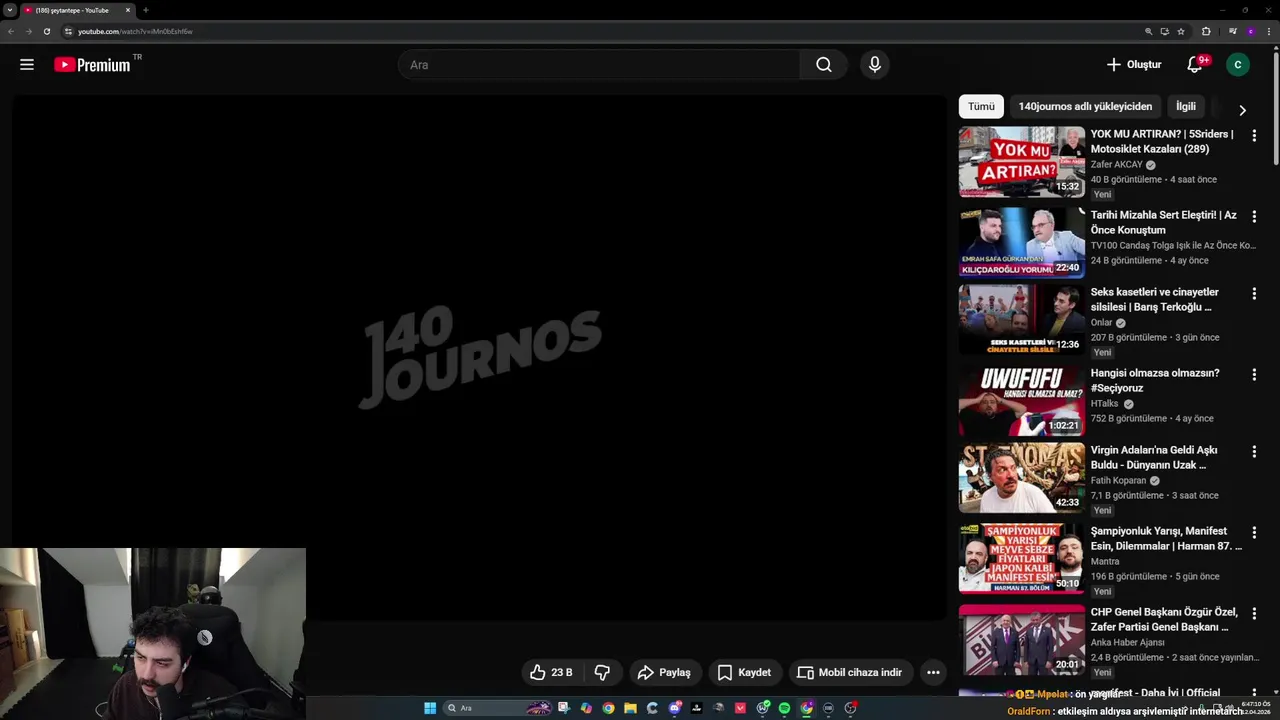Open Seks kasetleri ve cinayetler thumbnail
Screen dimensions: 1280x720
[1021, 320]
